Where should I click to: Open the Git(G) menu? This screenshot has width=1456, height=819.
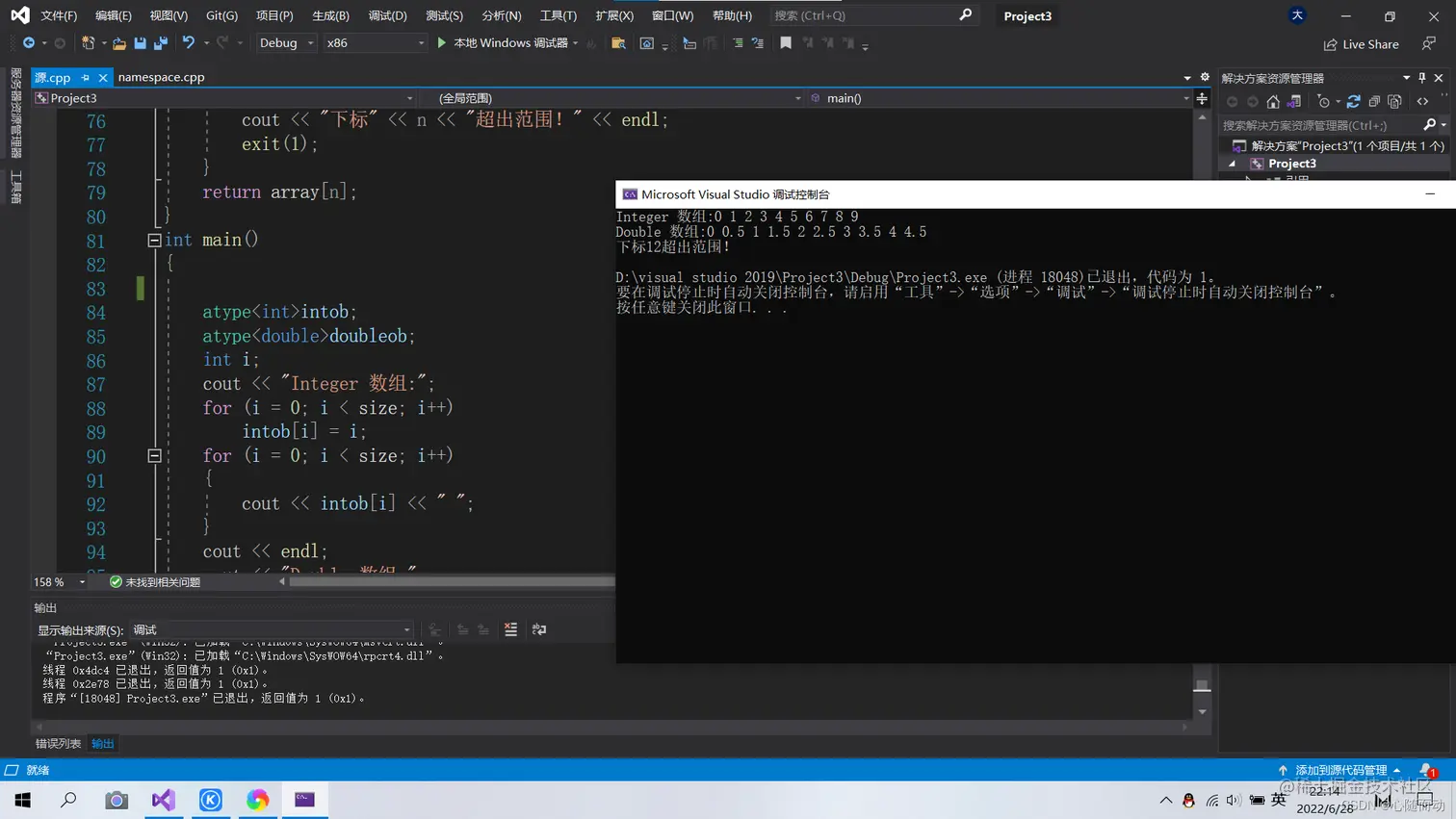(x=221, y=15)
